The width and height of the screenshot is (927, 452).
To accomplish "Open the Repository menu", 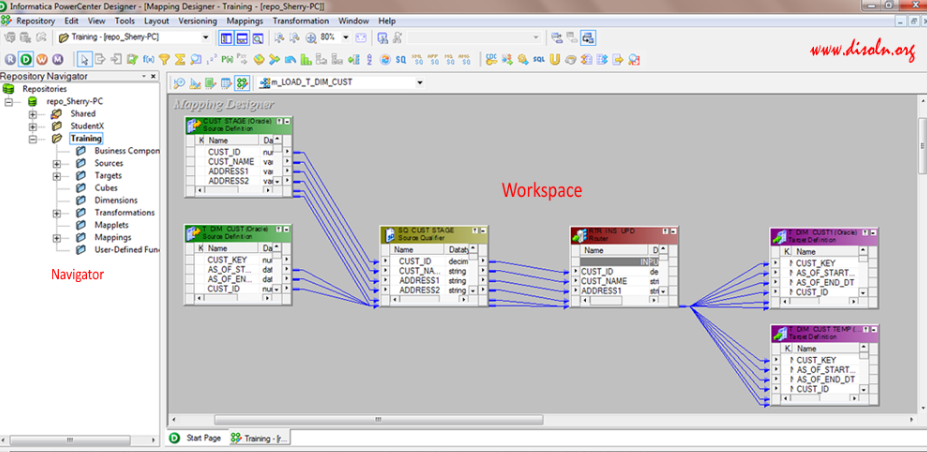I will pyautogui.click(x=35, y=21).
